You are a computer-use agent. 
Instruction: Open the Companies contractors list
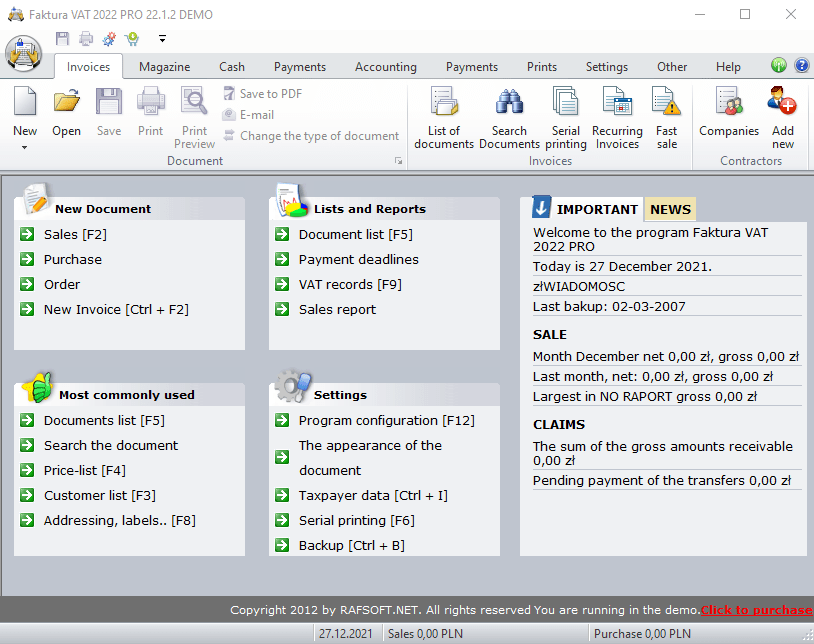tap(729, 113)
